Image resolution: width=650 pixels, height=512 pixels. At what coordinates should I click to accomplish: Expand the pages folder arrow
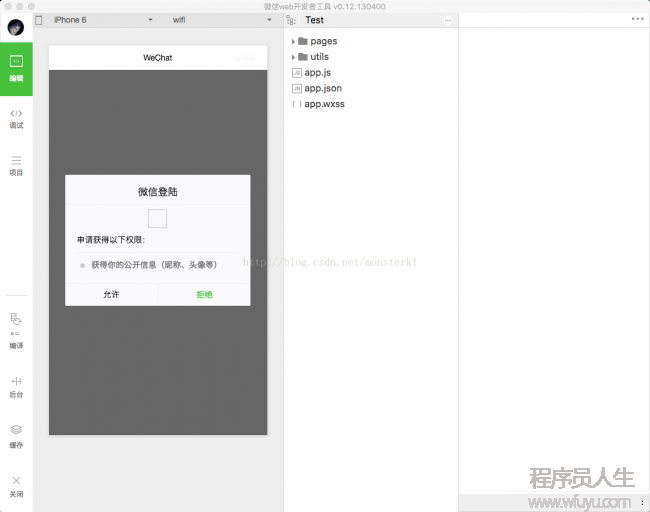coord(293,41)
